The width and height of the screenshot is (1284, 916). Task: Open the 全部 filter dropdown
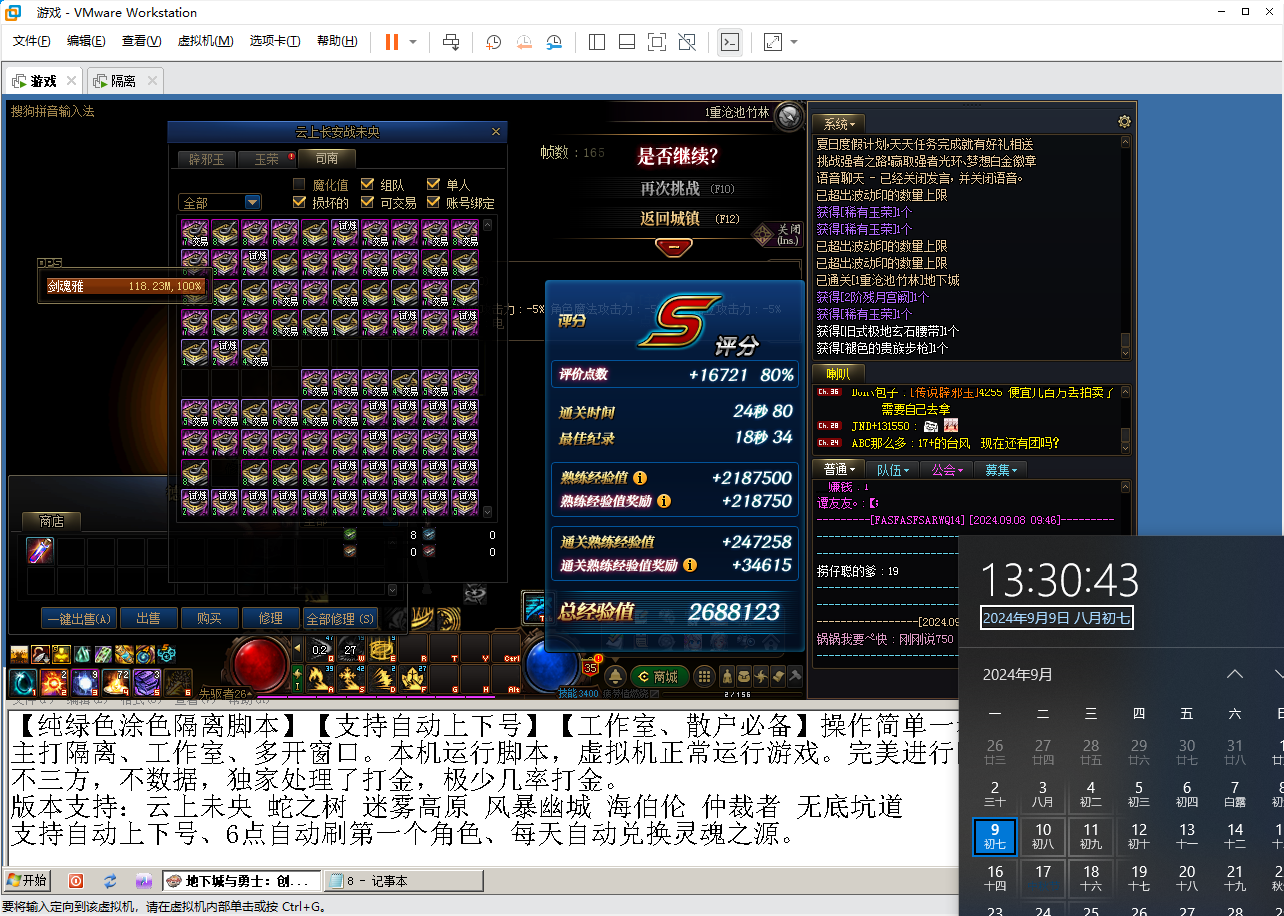coord(220,202)
